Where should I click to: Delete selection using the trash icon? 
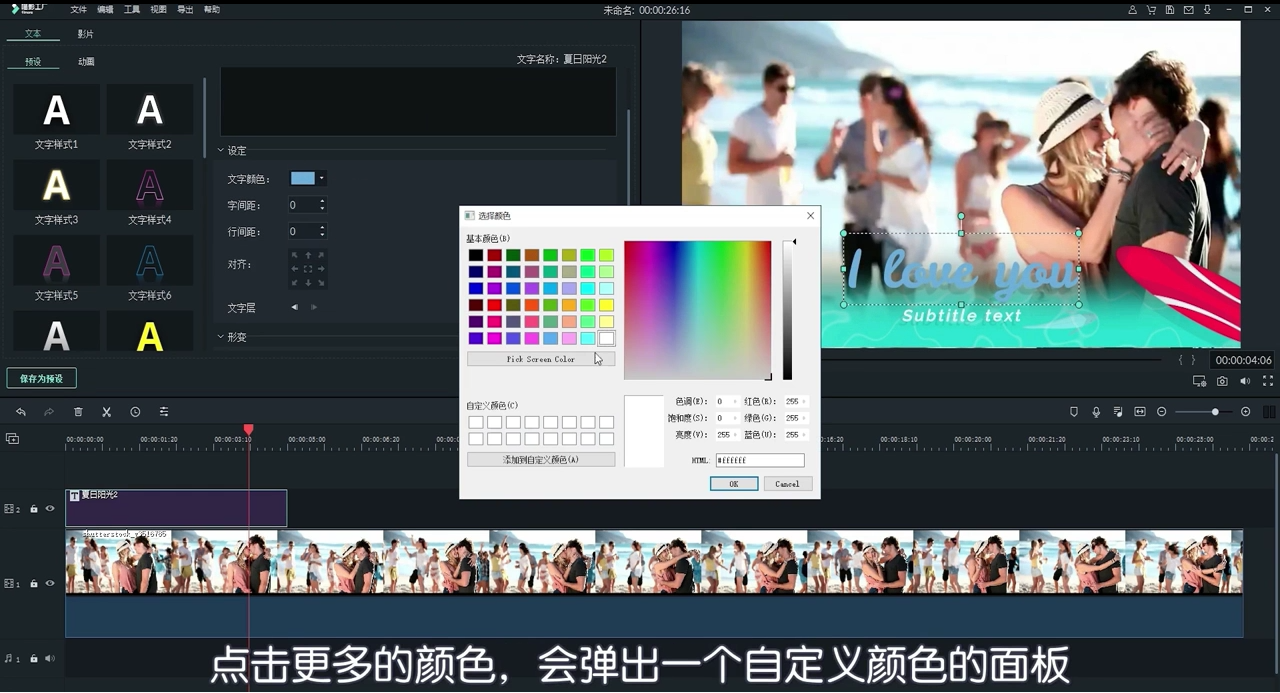coord(77,411)
